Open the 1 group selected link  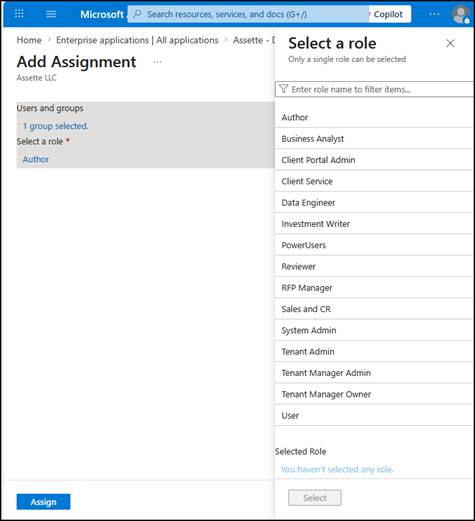(56, 126)
